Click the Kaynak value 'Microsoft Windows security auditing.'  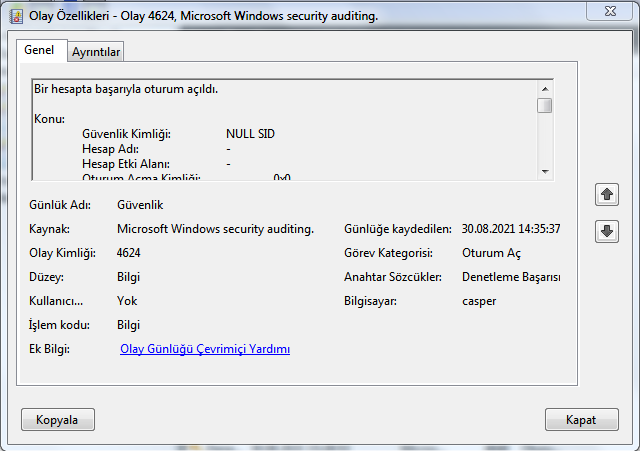215,229
